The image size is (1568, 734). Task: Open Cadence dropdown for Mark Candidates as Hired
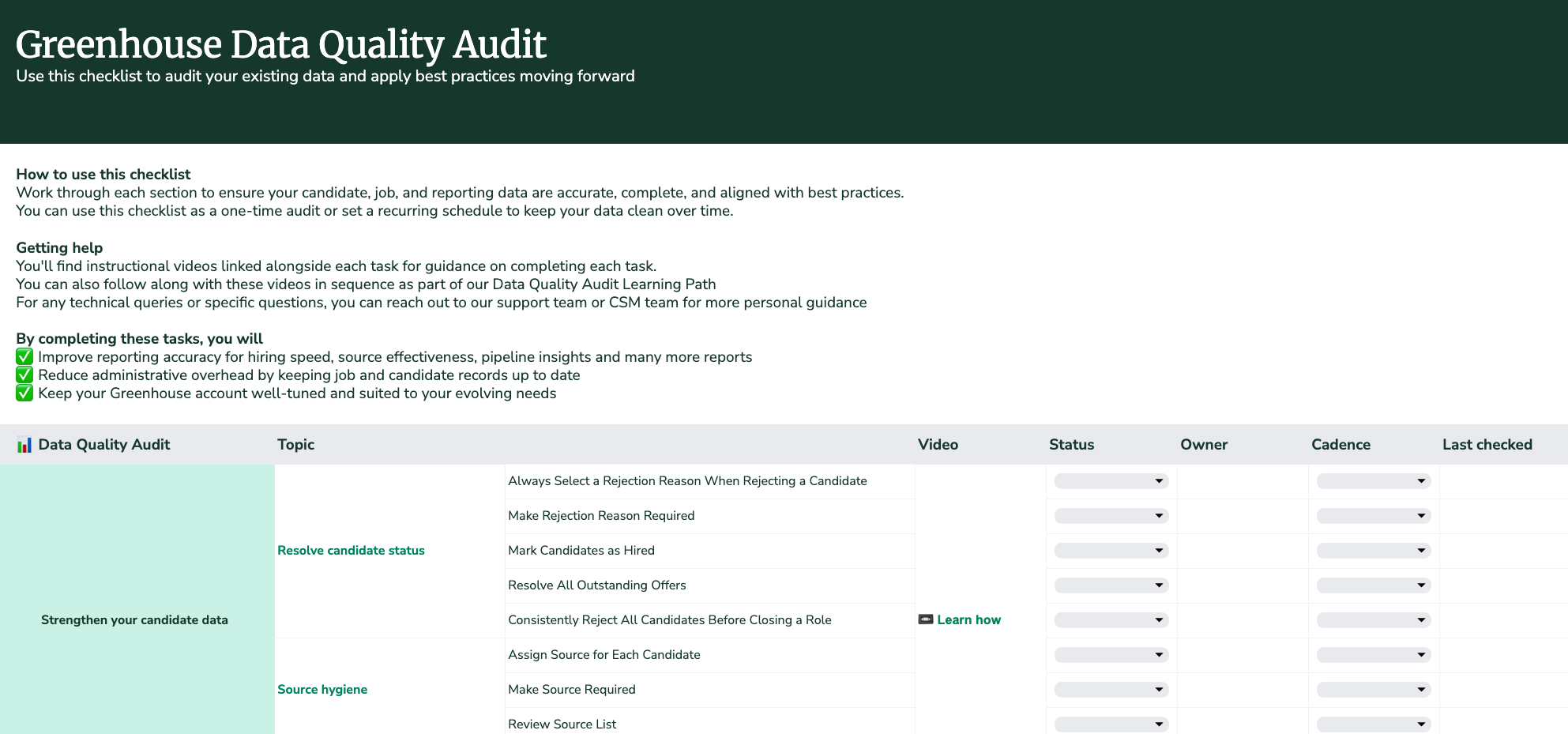pyautogui.click(x=1373, y=551)
